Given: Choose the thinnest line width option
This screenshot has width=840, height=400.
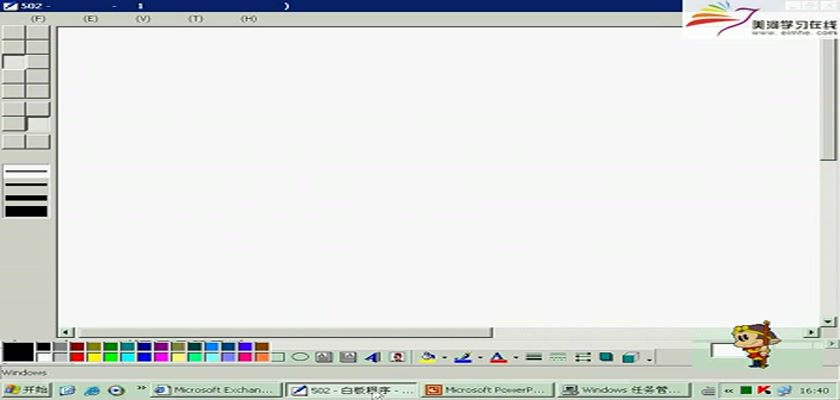Looking at the screenshot, I should (x=26, y=172).
